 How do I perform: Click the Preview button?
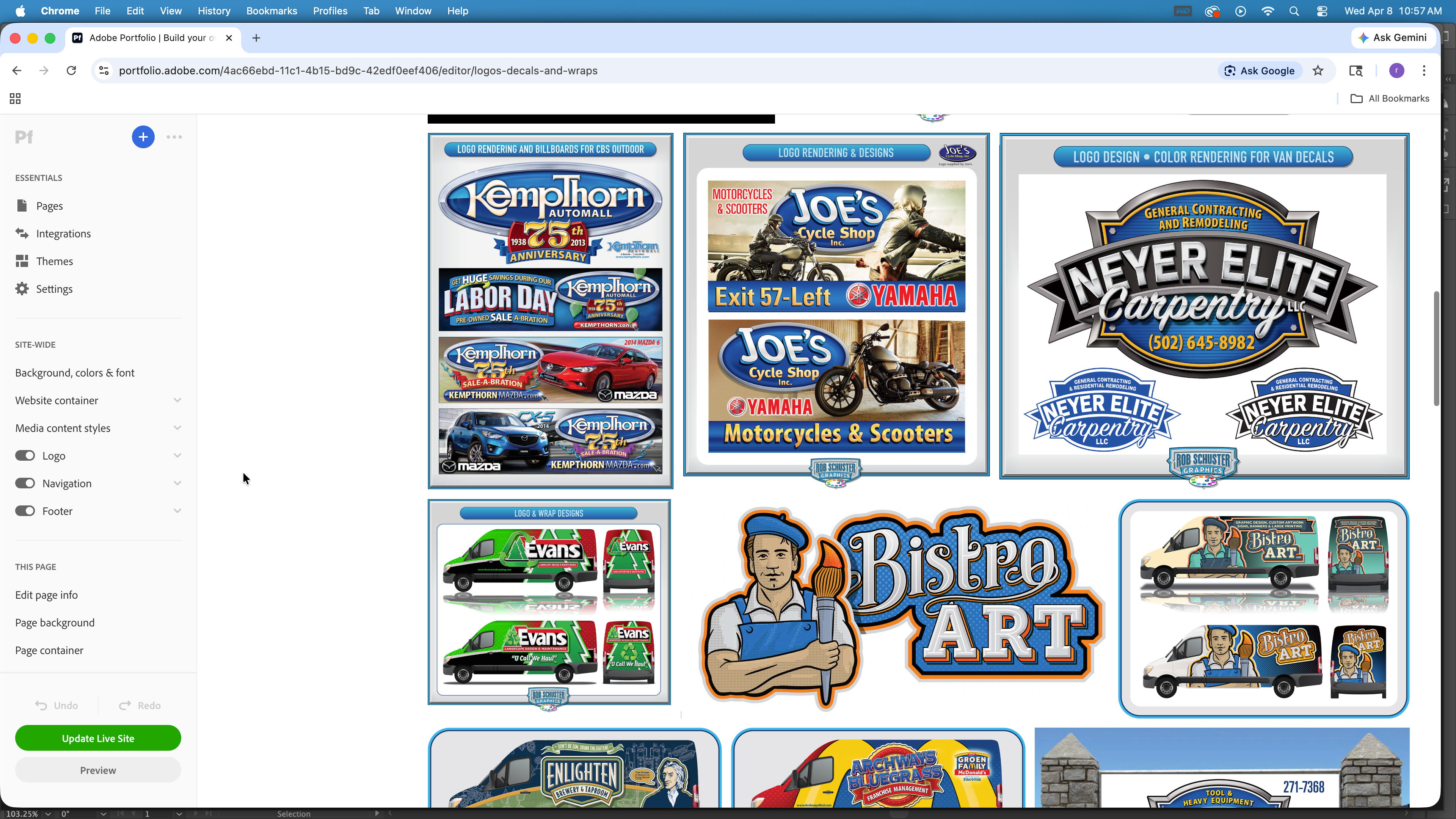[x=98, y=770]
